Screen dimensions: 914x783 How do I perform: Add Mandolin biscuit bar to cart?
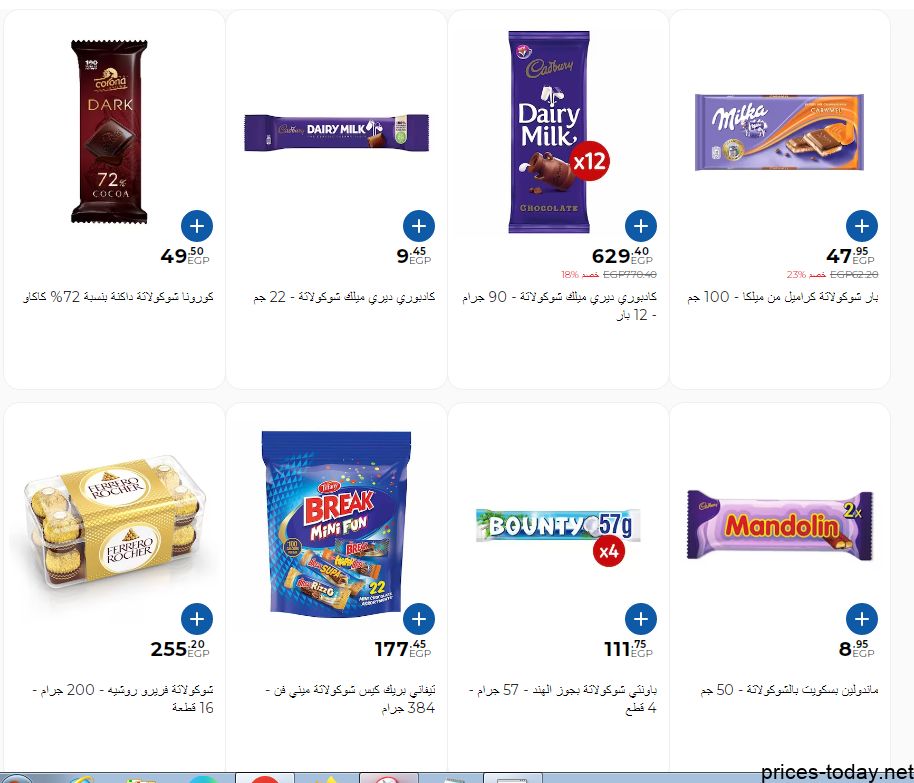862,619
